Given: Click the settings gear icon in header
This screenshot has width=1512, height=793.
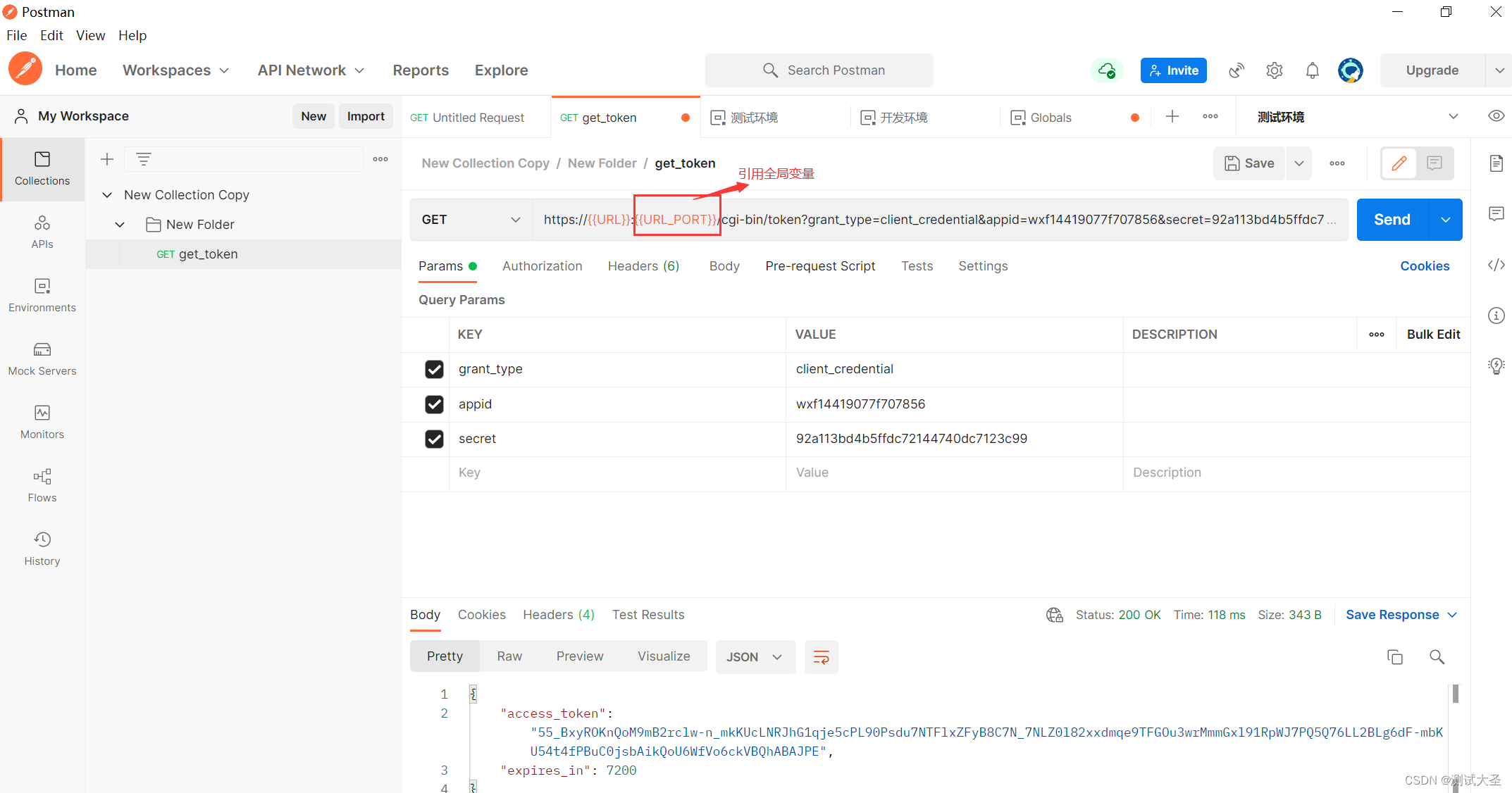Looking at the screenshot, I should [x=1274, y=70].
